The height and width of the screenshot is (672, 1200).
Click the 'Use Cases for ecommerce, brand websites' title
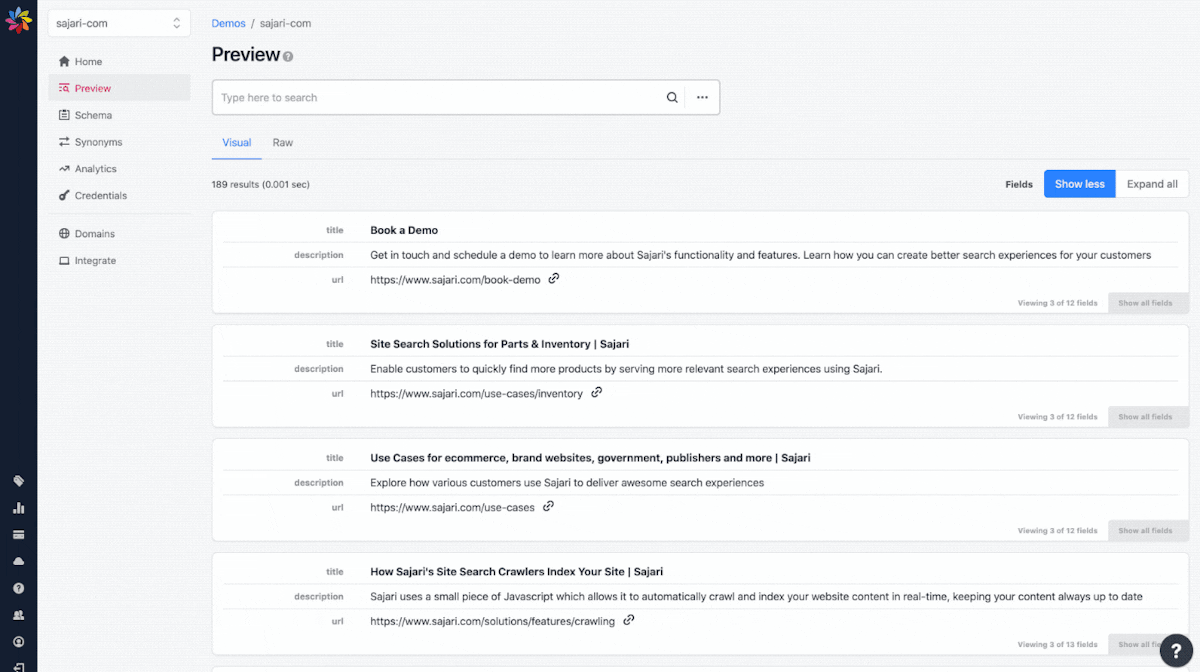click(590, 458)
